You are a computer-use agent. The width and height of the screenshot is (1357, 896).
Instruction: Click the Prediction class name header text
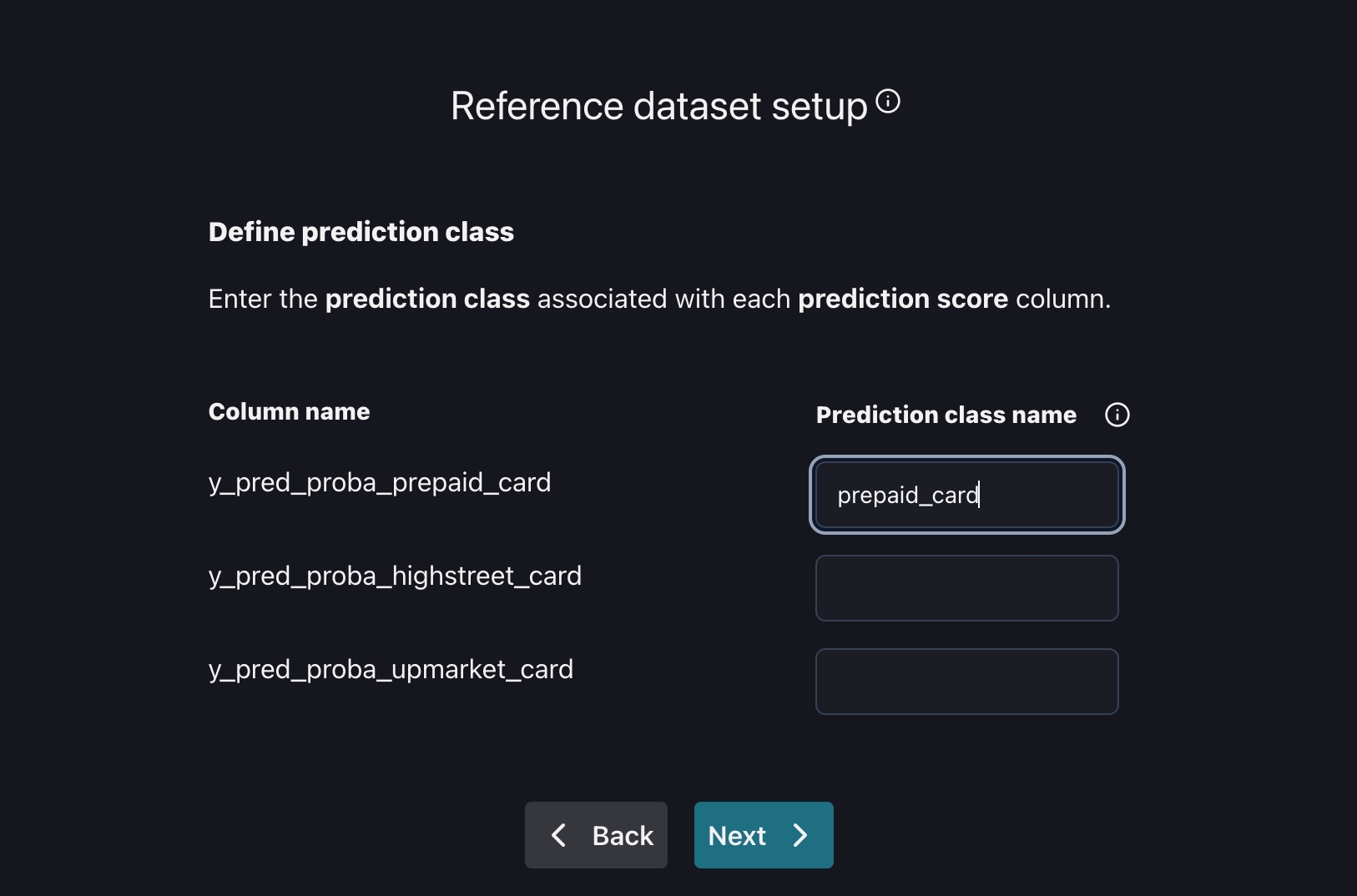click(946, 415)
